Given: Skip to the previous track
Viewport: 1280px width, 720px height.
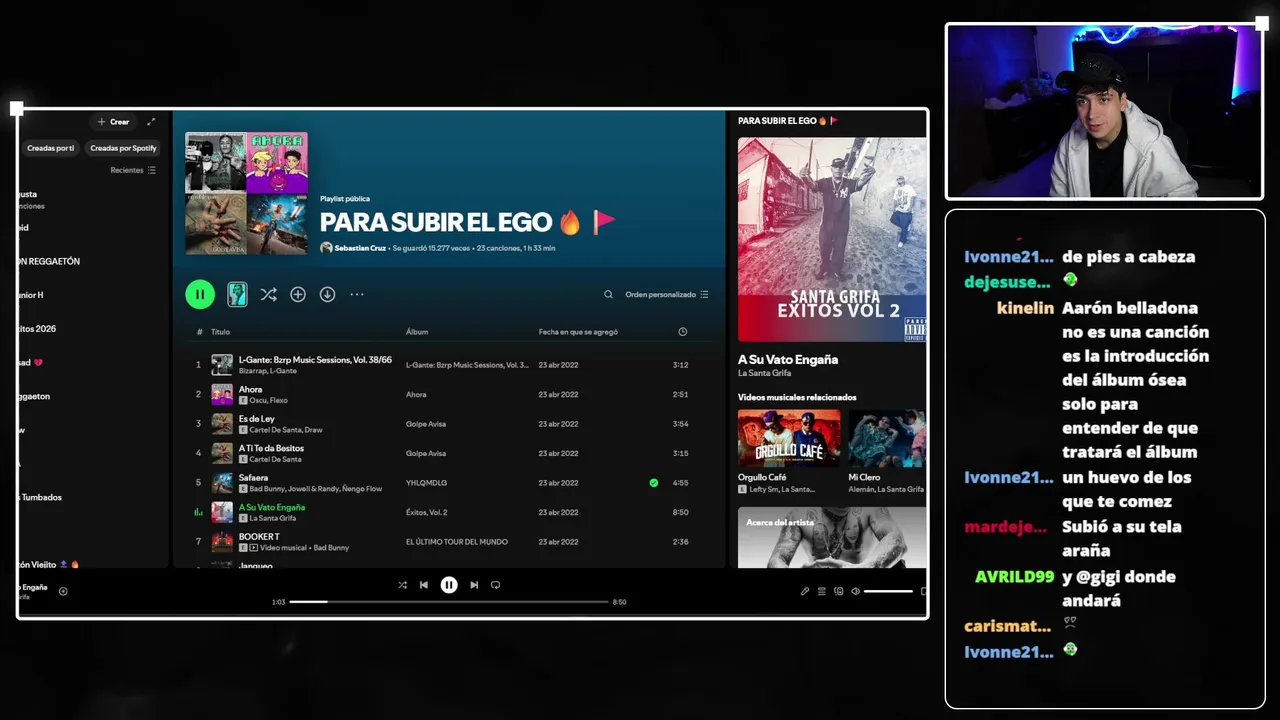Looking at the screenshot, I should click(x=424, y=585).
